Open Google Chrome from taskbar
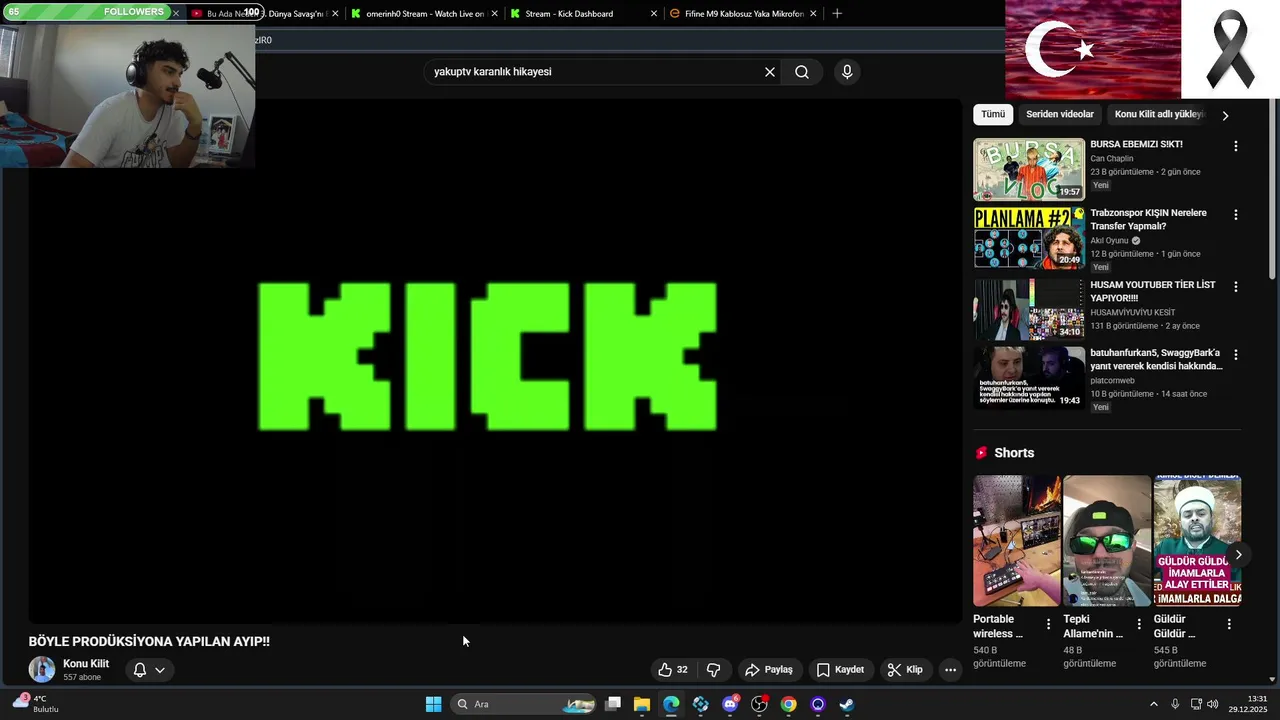 click(789, 704)
